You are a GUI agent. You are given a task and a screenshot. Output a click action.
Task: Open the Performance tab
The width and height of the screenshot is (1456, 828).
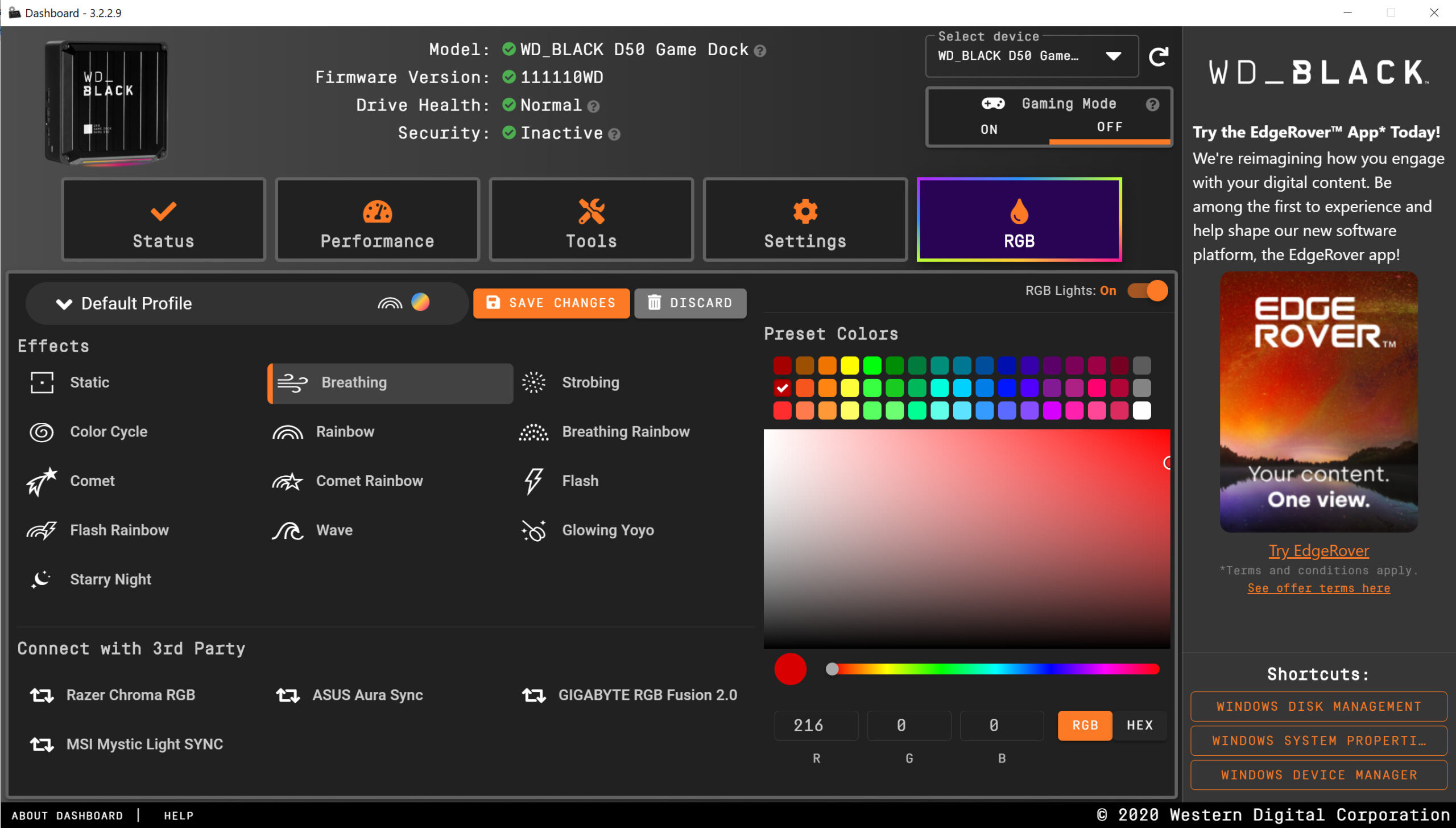(377, 221)
